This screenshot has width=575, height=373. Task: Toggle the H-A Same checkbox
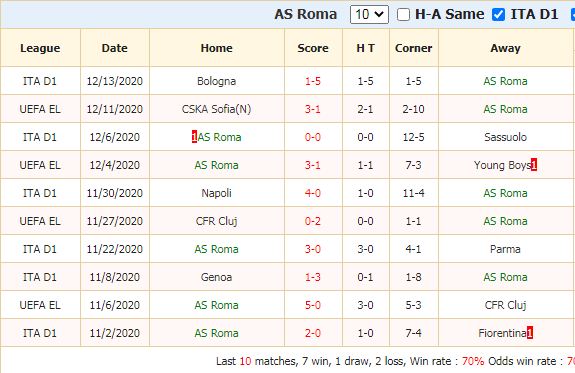(403, 15)
